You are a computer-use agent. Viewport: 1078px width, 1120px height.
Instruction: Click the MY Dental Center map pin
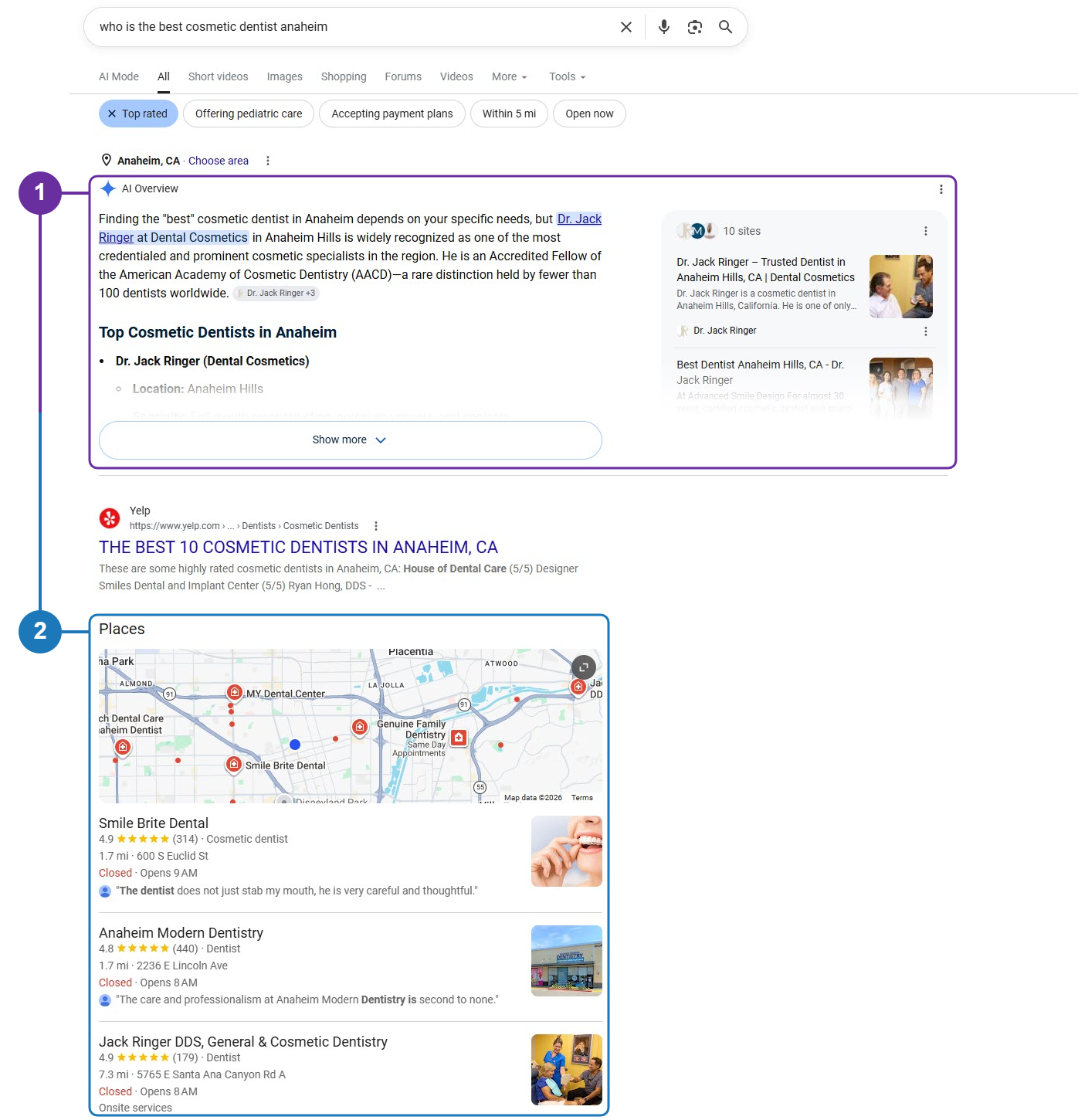pos(235,692)
